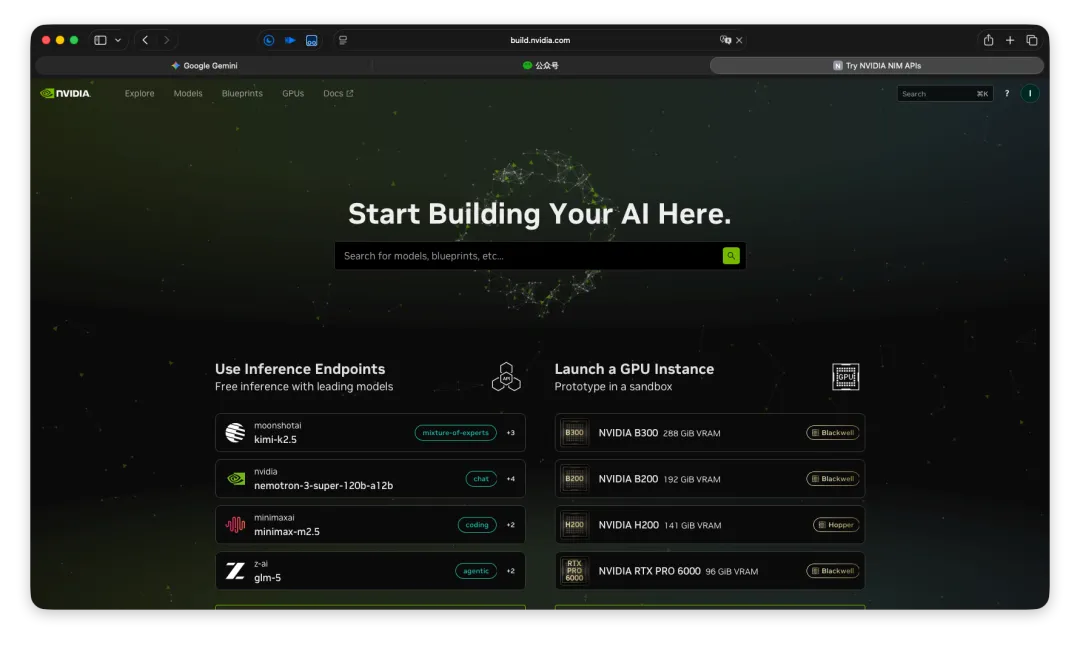Click the Use Inference Endpoints heading
This screenshot has width=1080, height=646.
[300, 369]
